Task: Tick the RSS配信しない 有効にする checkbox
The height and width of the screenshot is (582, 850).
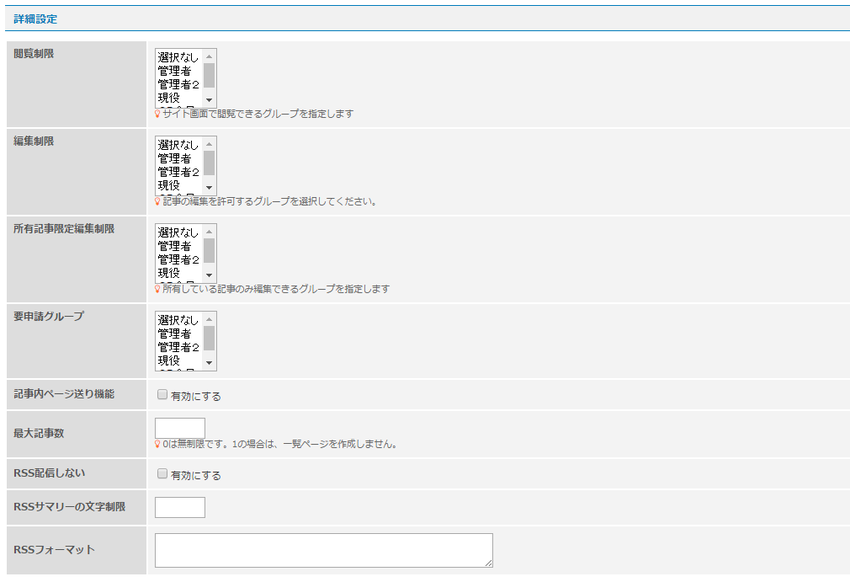Action: point(162,475)
